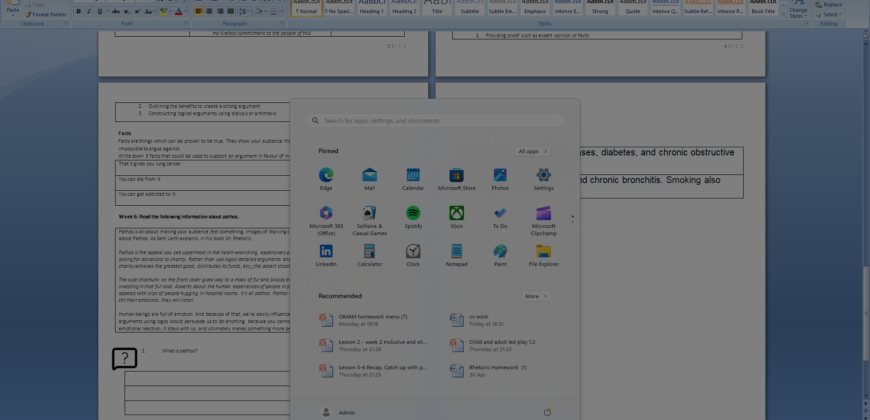Launch Notepad from pinned apps
Image resolution: width=870 pixels, height=420 pixels.
[457, 256]
